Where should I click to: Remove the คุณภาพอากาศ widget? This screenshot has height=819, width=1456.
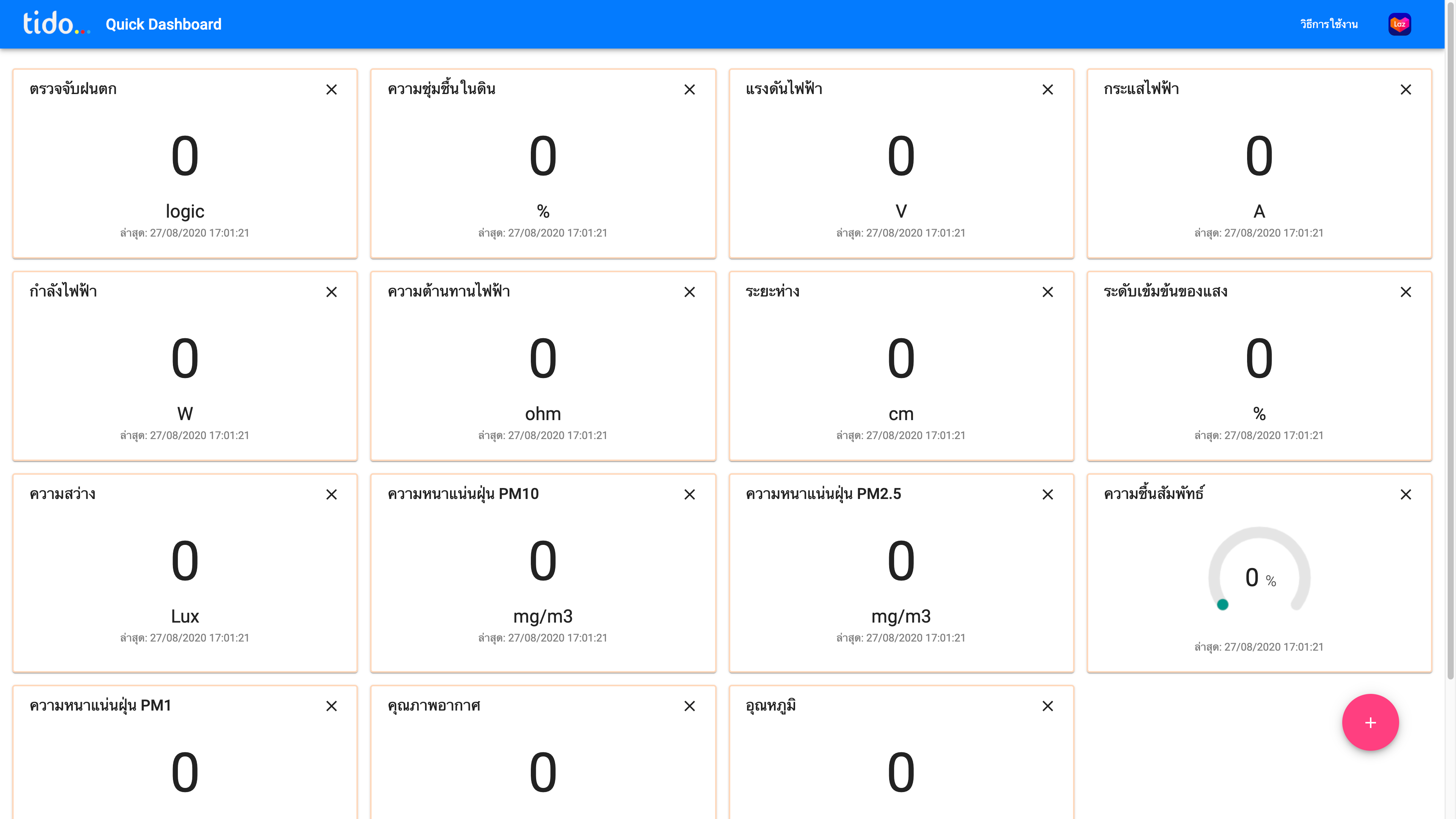coord(690,706)
